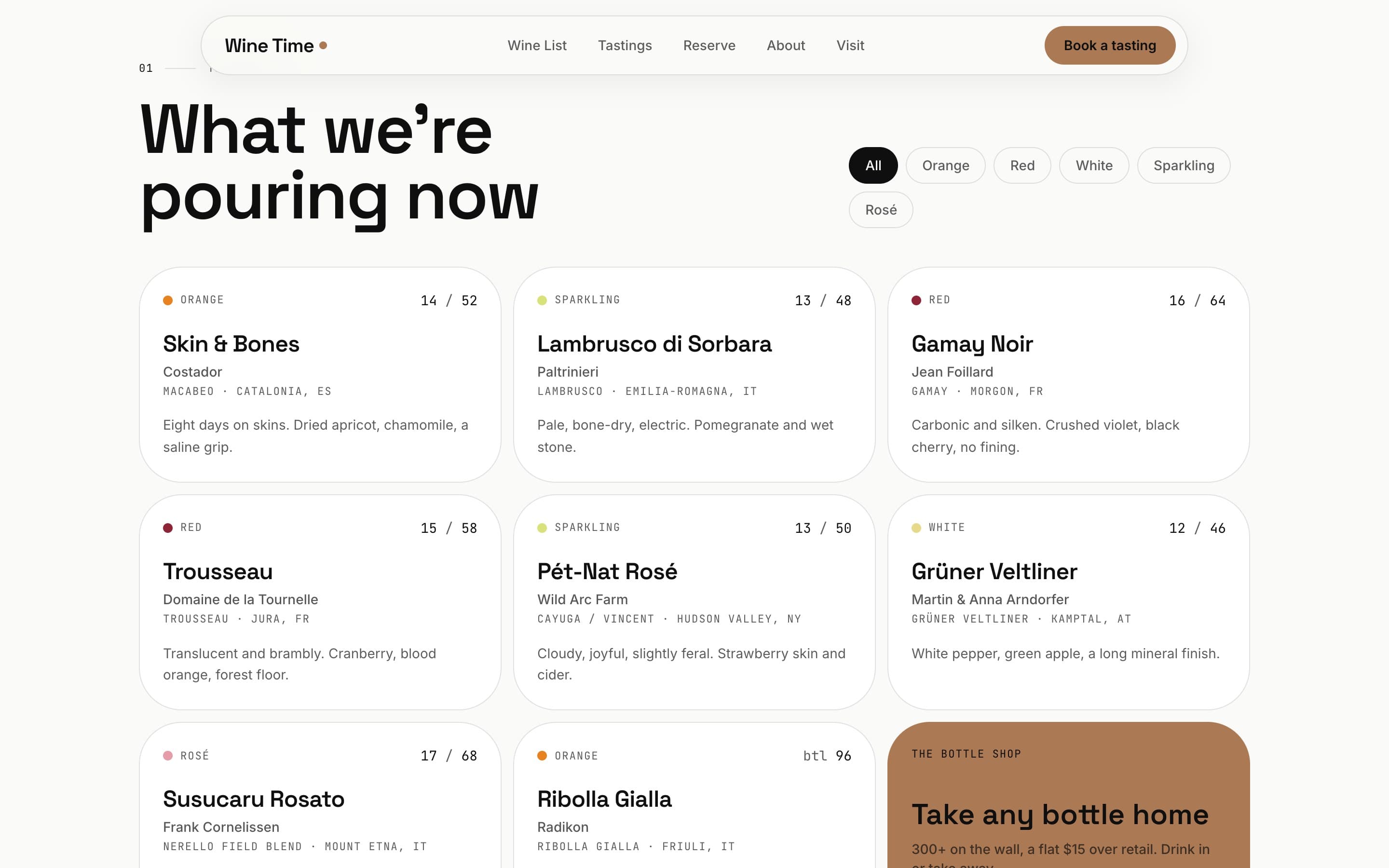
Task: Click the 14 / 52 price on Skin & Bones
Action: point(449,300)
